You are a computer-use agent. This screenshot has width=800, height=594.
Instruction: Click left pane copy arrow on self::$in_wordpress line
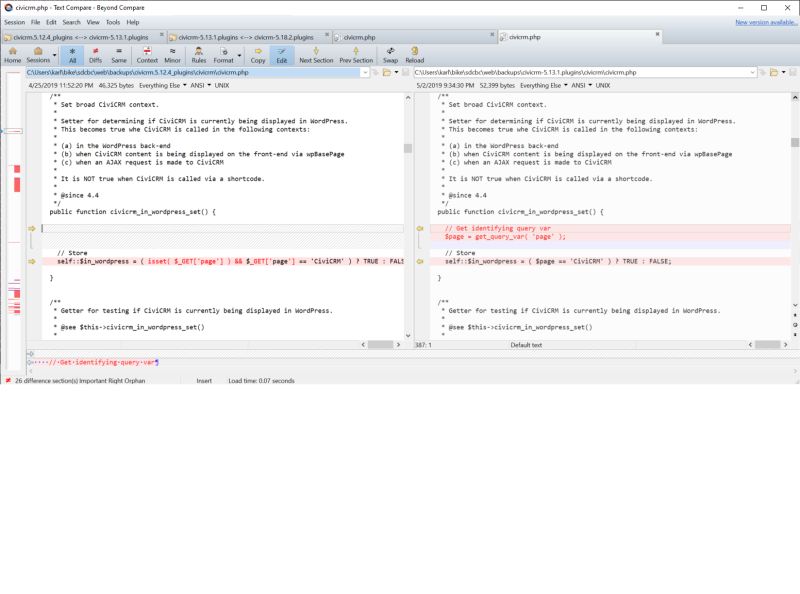click(x=32, y=261)
